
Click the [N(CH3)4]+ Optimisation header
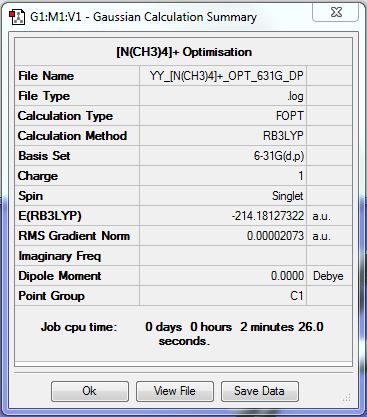coord(184,52)
